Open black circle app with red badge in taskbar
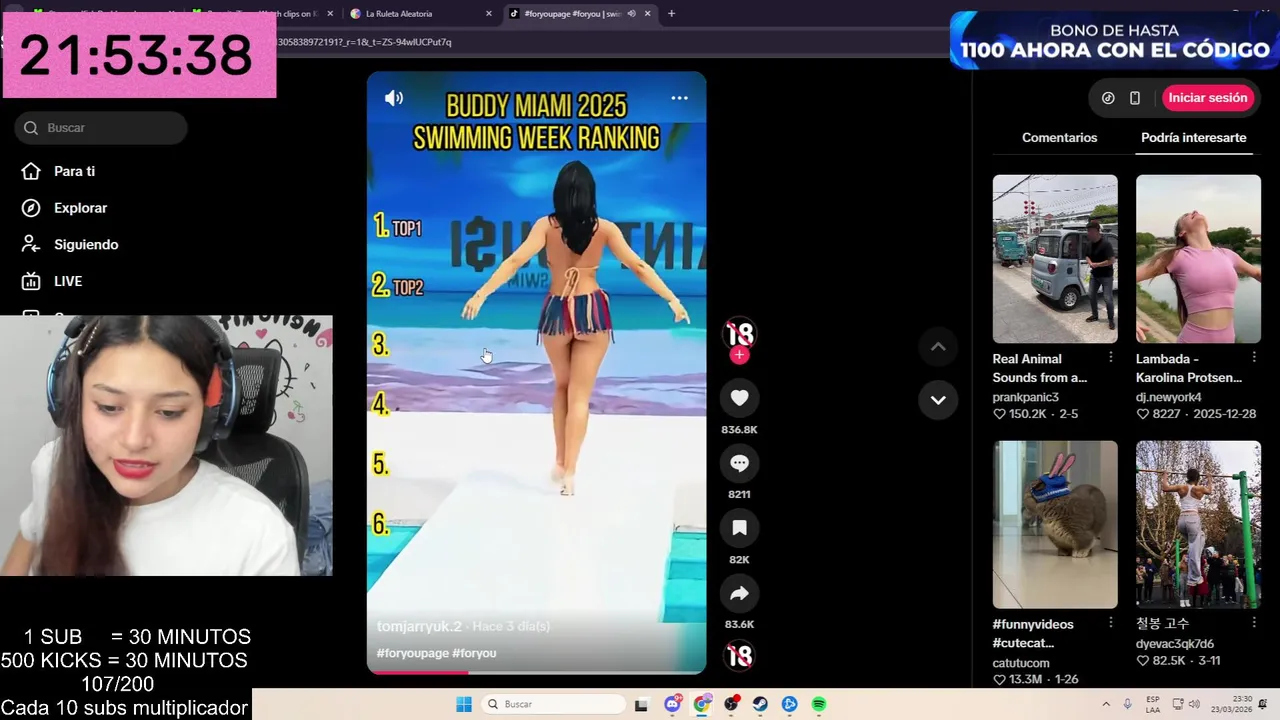 (x=731, y=704)
